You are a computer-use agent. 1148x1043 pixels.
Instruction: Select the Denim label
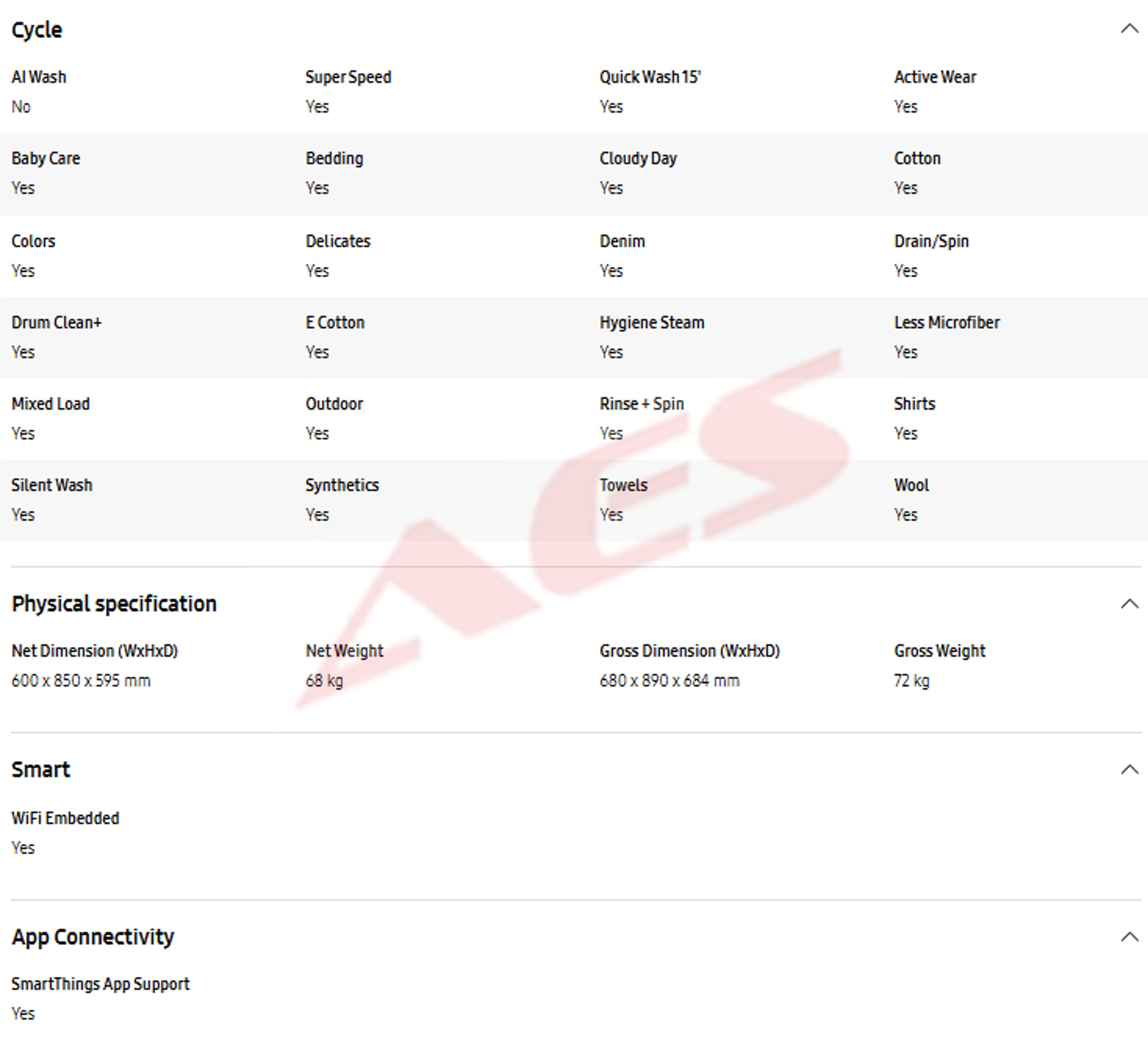click(622, 241)
